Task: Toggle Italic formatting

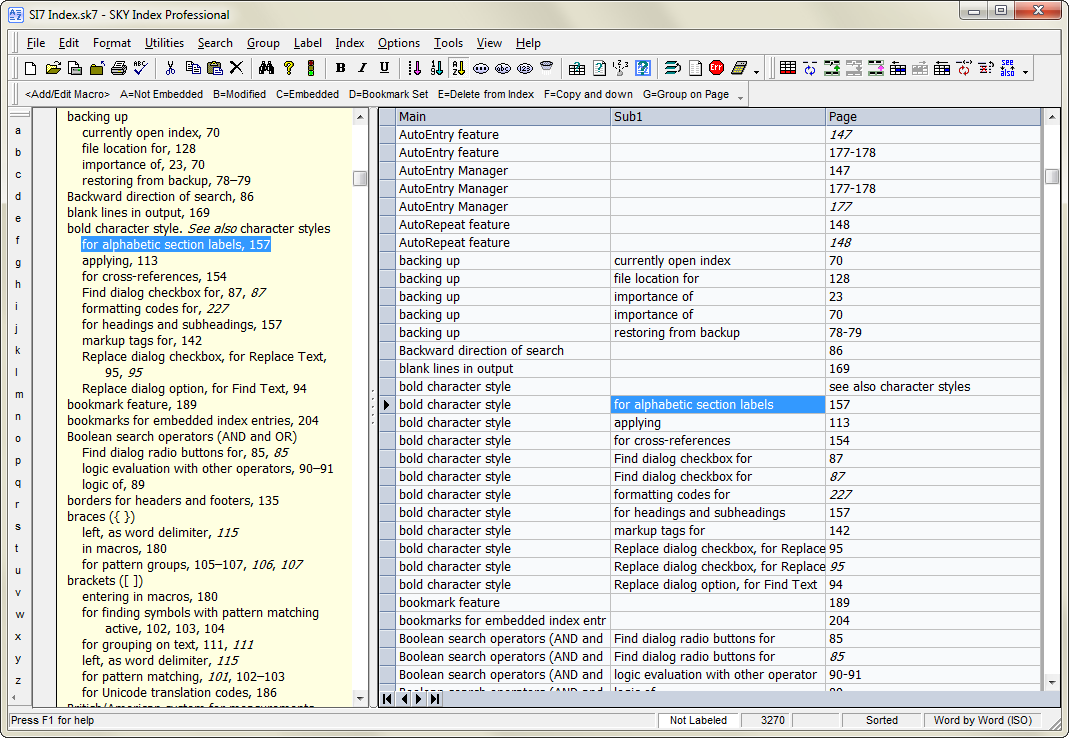Action: (x=363, y=68)
